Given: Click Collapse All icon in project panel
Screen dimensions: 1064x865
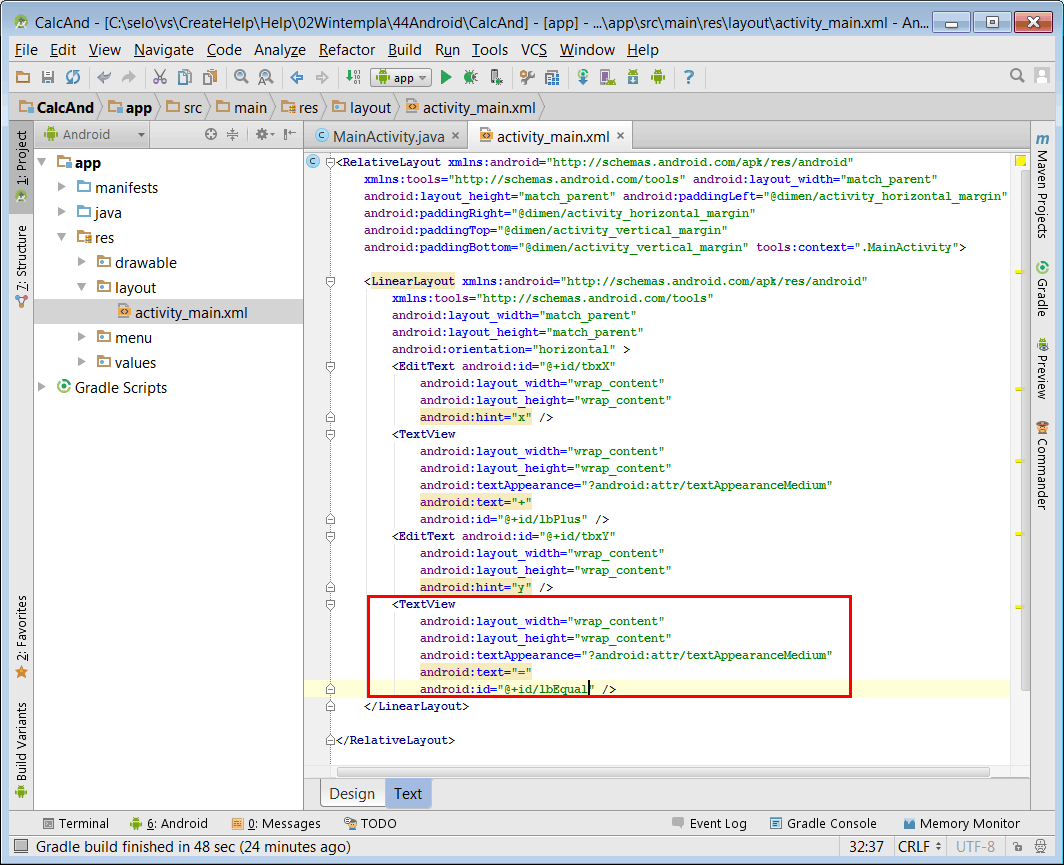Looking at the screenshot, I should tap(233, 134).
